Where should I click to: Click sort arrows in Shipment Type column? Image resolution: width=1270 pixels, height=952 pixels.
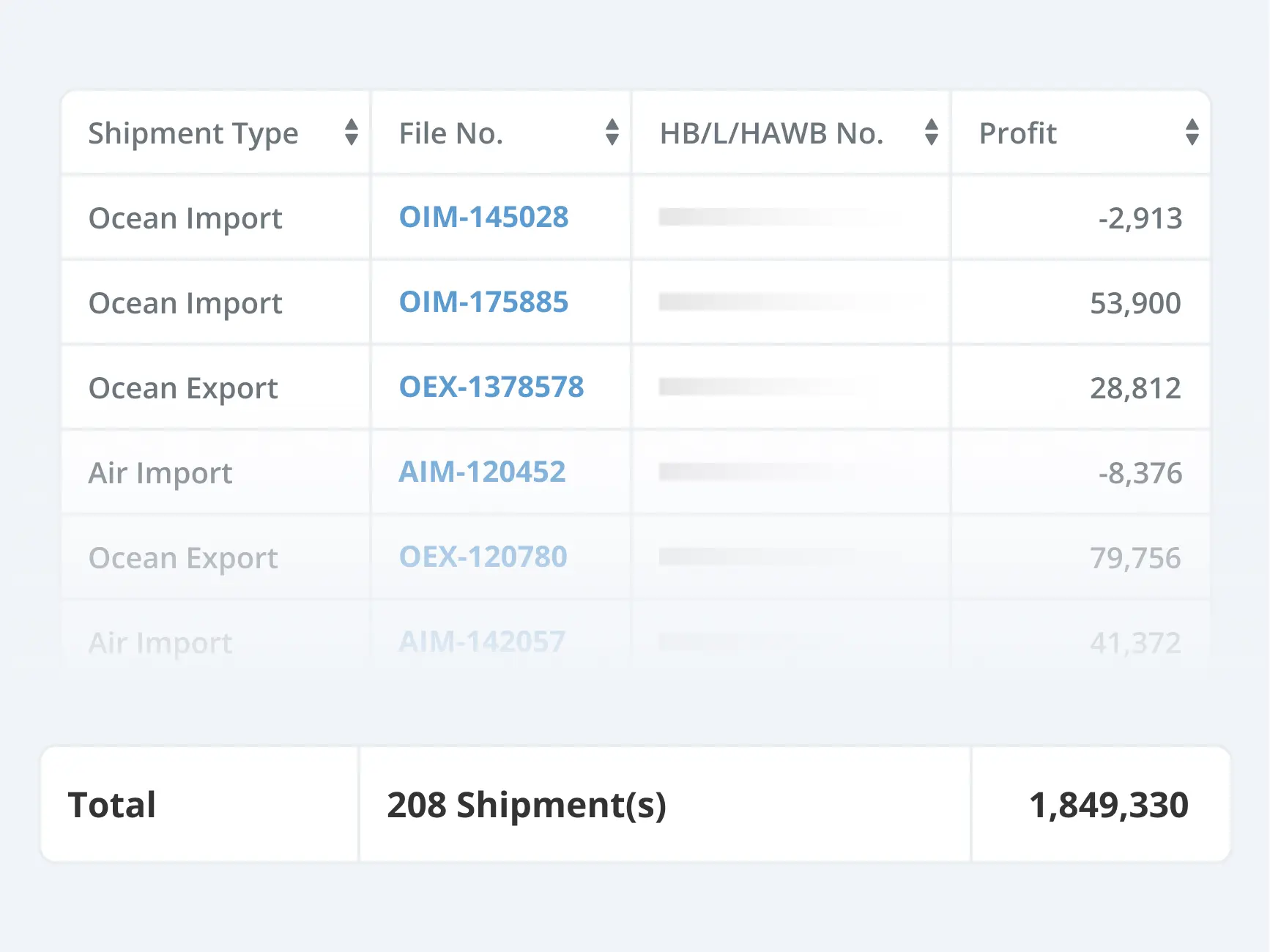coord(352,133)
